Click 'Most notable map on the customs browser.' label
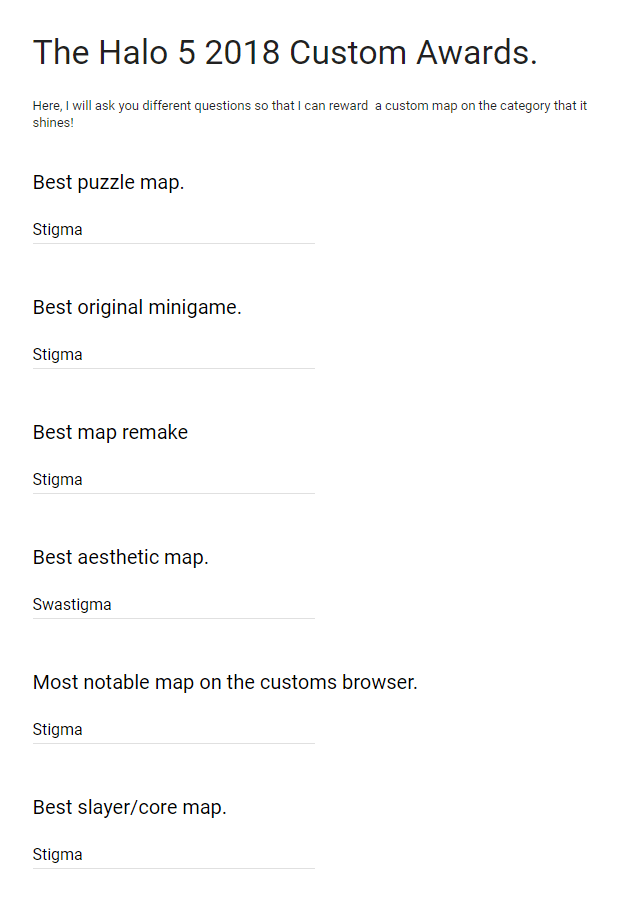 point(225,683)
